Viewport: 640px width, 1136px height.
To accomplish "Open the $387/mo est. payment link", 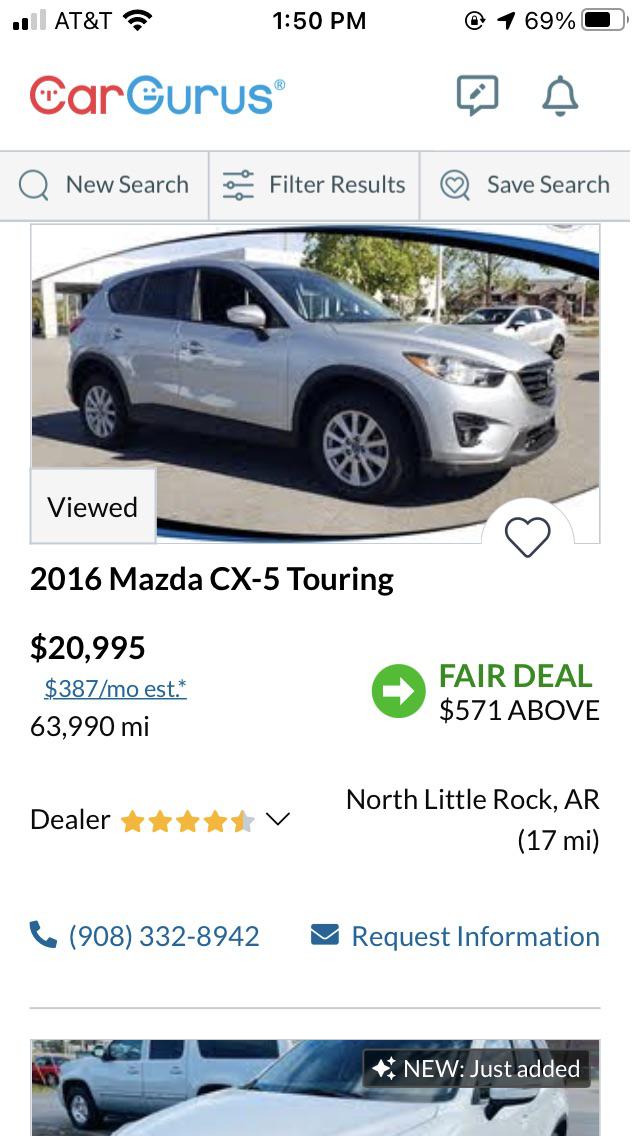I will pos(114,687).
